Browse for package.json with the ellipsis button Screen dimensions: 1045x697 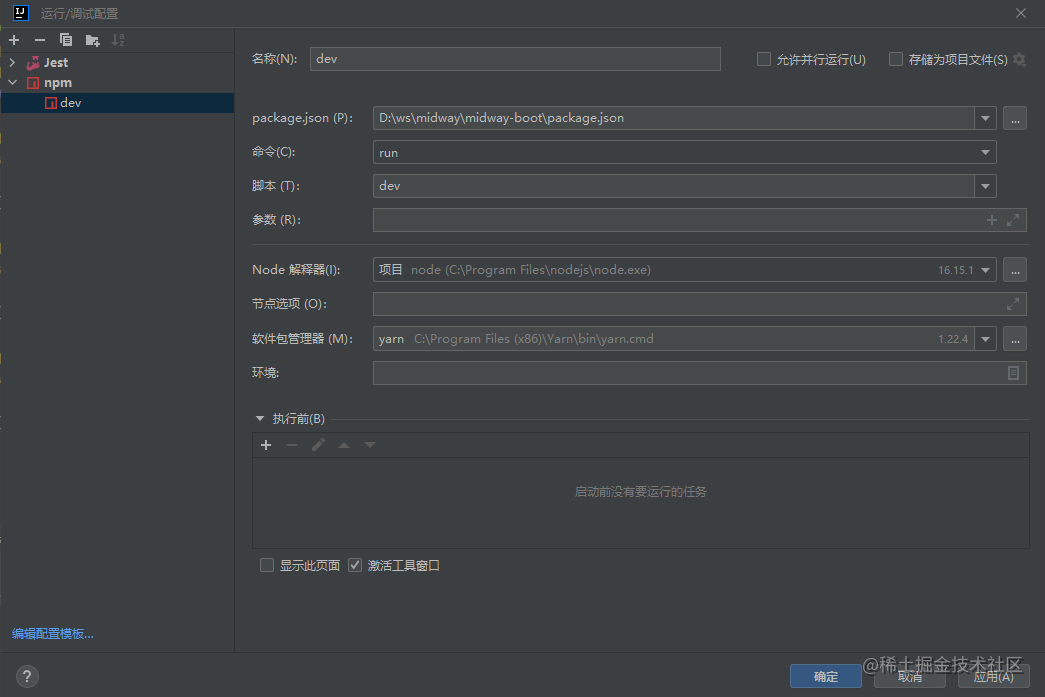pyautogui.click(x=1014, y=118)
